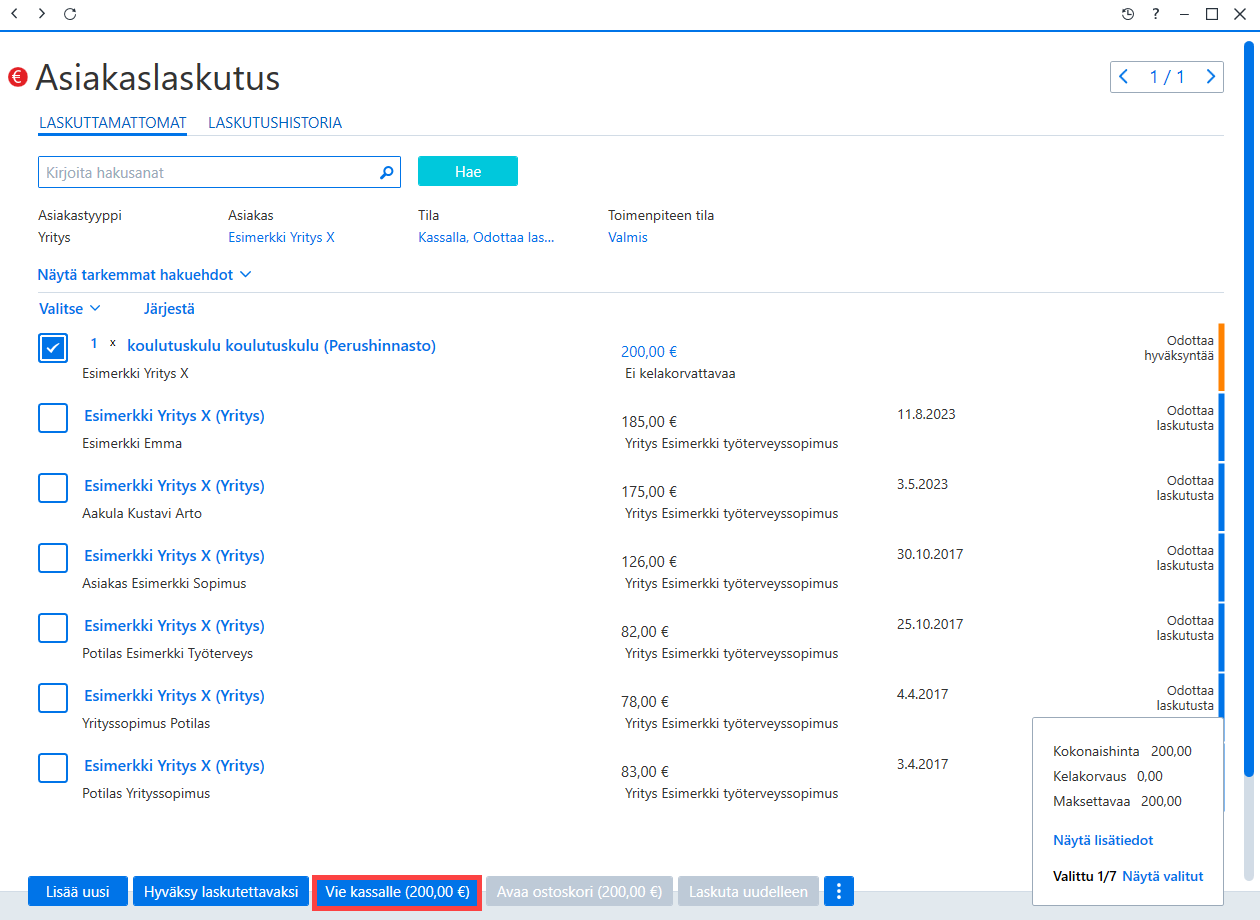
Task: Open Tila filter Kassalla, Odottaa las...
Action: coord(486,238)
